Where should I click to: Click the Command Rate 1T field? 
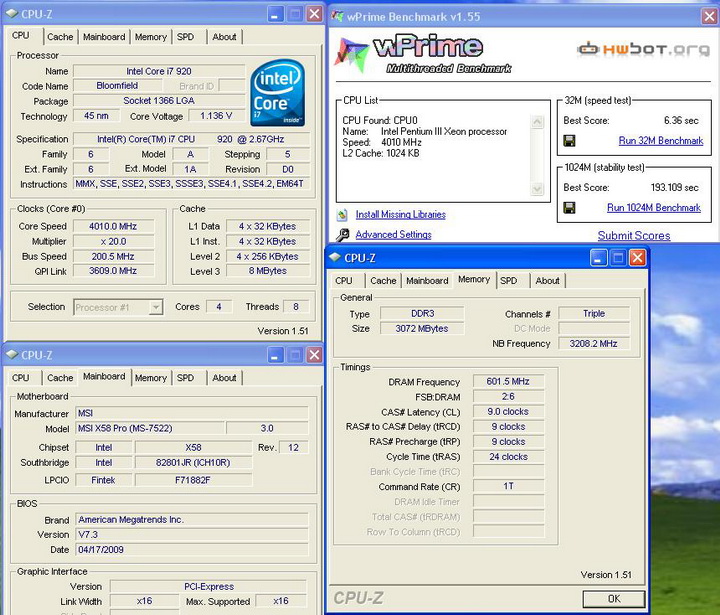508,486
